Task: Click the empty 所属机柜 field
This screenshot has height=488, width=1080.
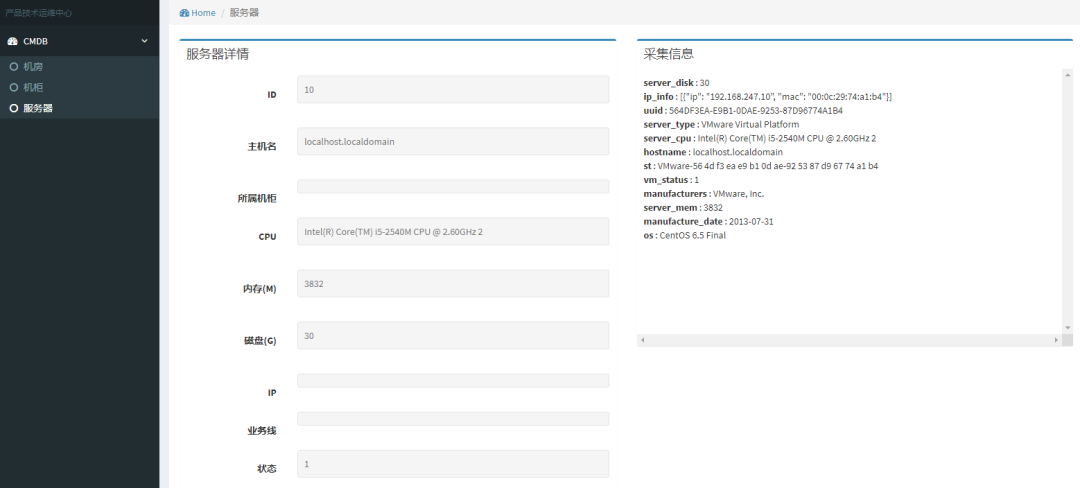Action: point(453,186)
